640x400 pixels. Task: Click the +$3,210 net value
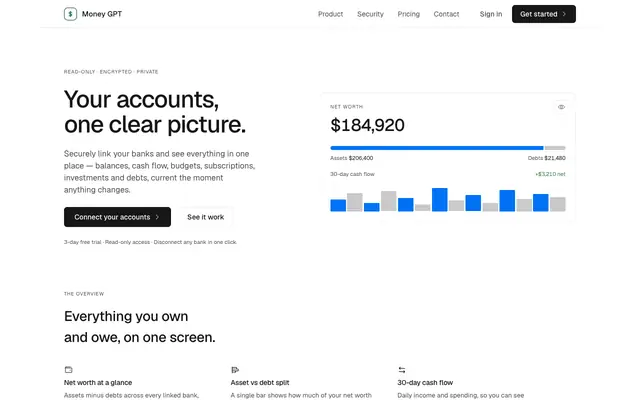tap(550, 174)
